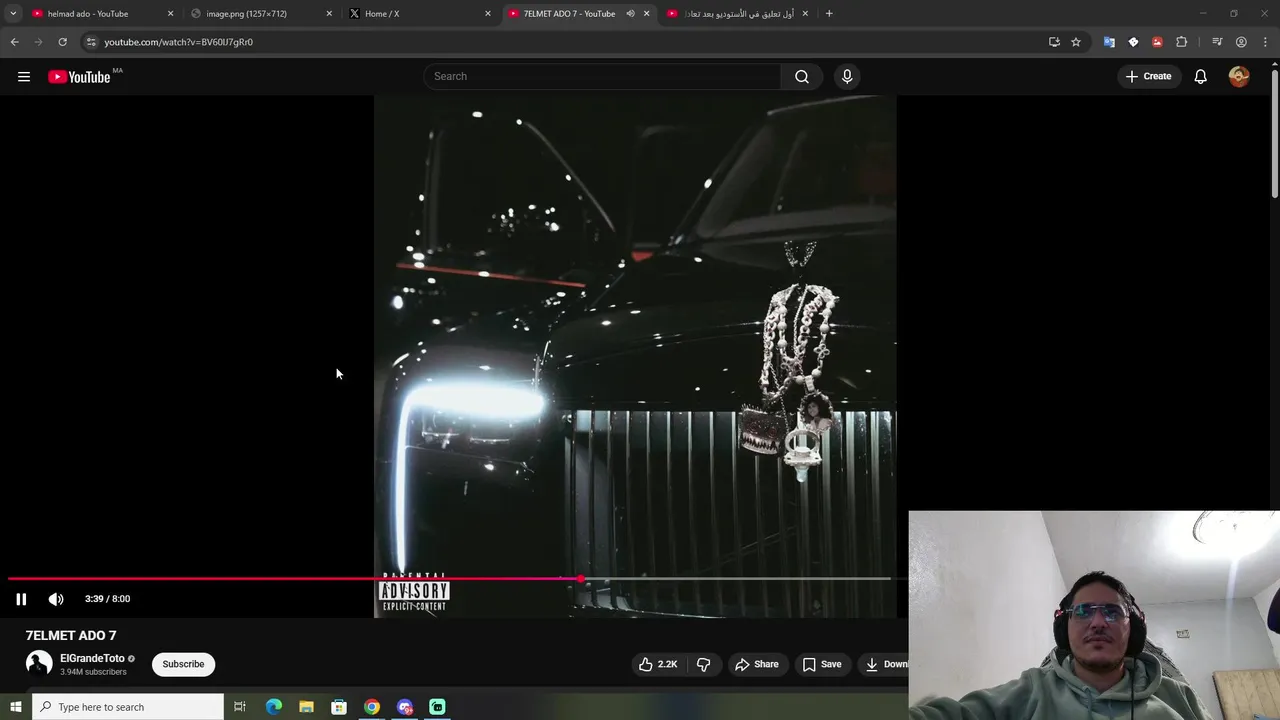Screen dimensions: 1280x720
Task: Click the Create button
Action: [1148, 77]
